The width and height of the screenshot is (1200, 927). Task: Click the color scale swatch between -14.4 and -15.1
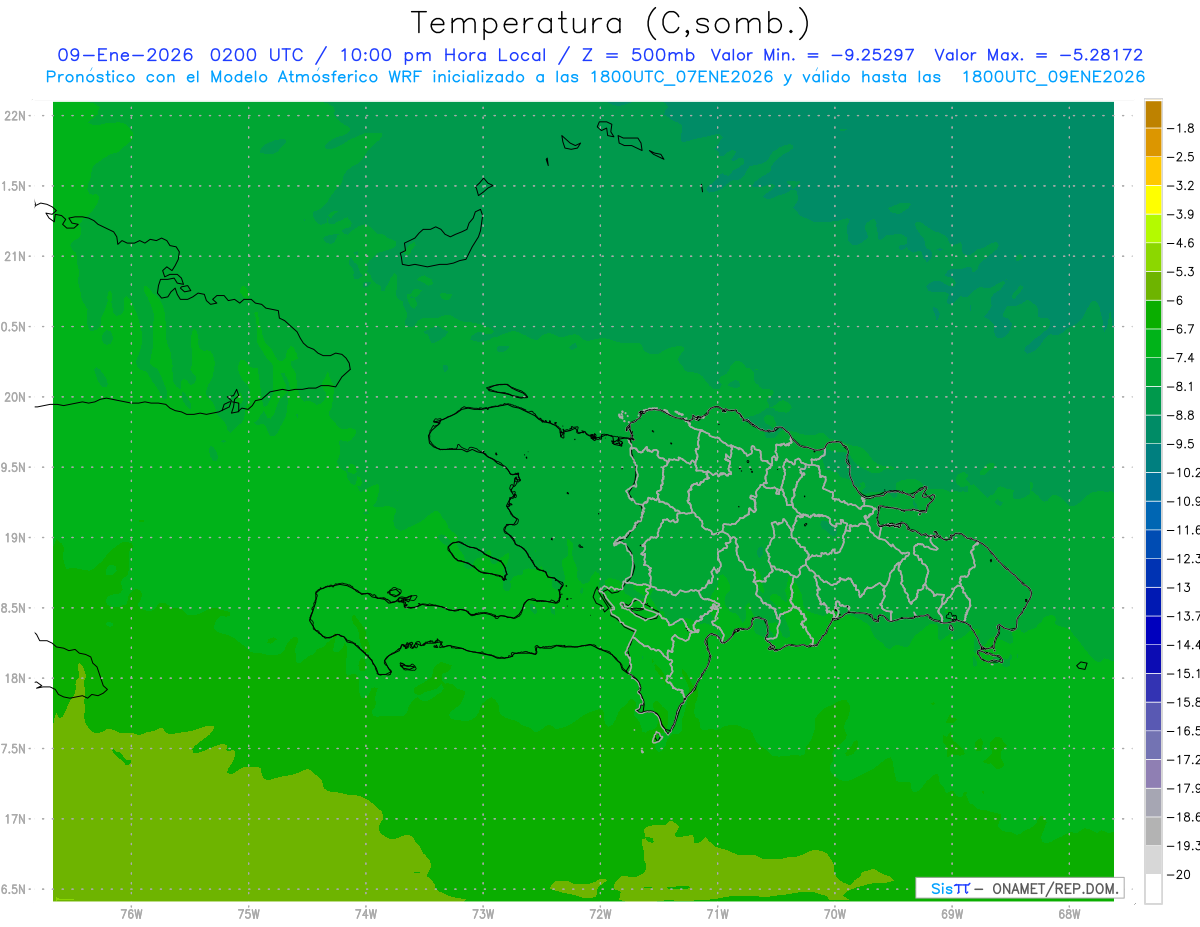1153,659
